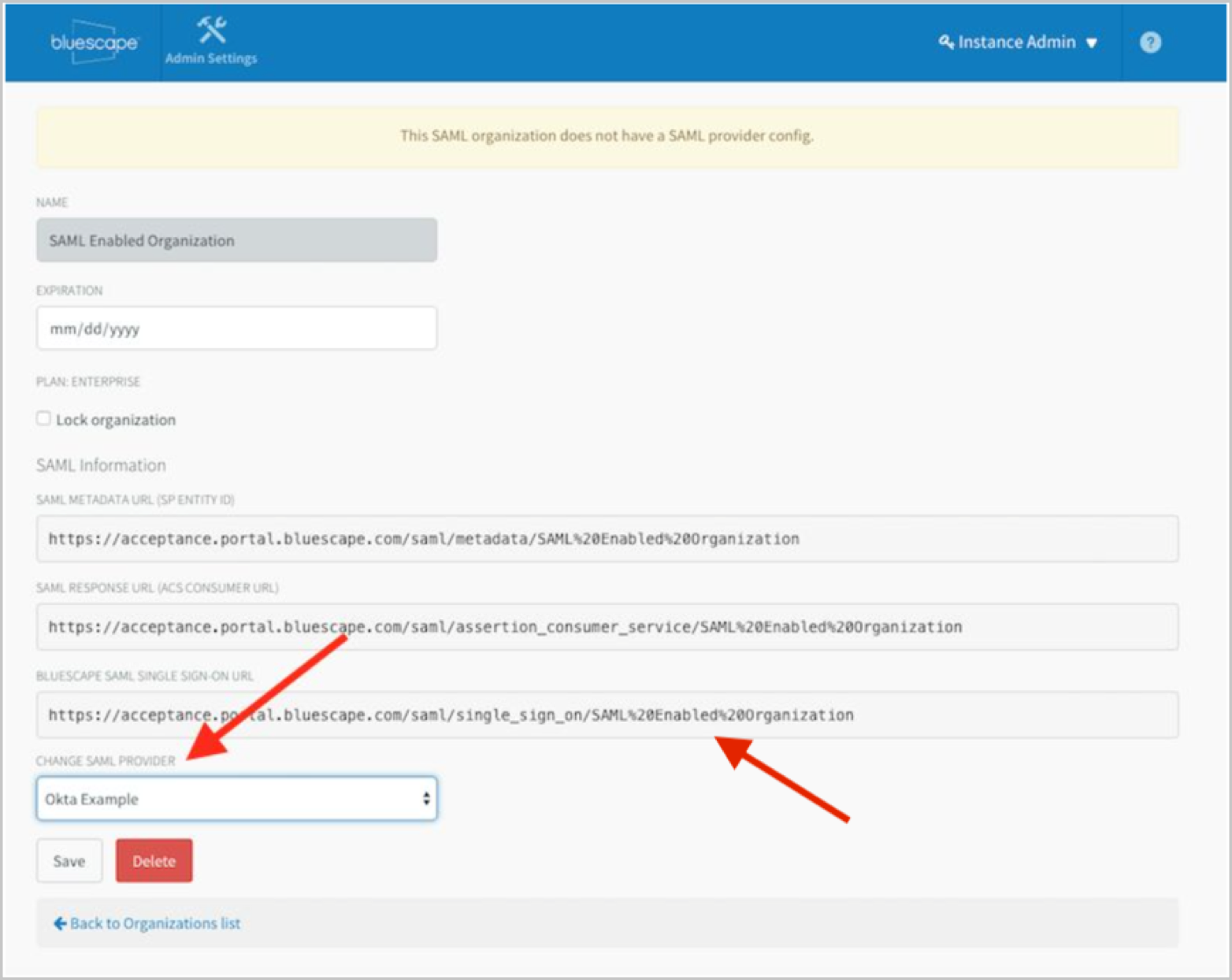Click the Bluescape logo
The width and height of the screenshot is (1232, 980).
click(94, 43)
